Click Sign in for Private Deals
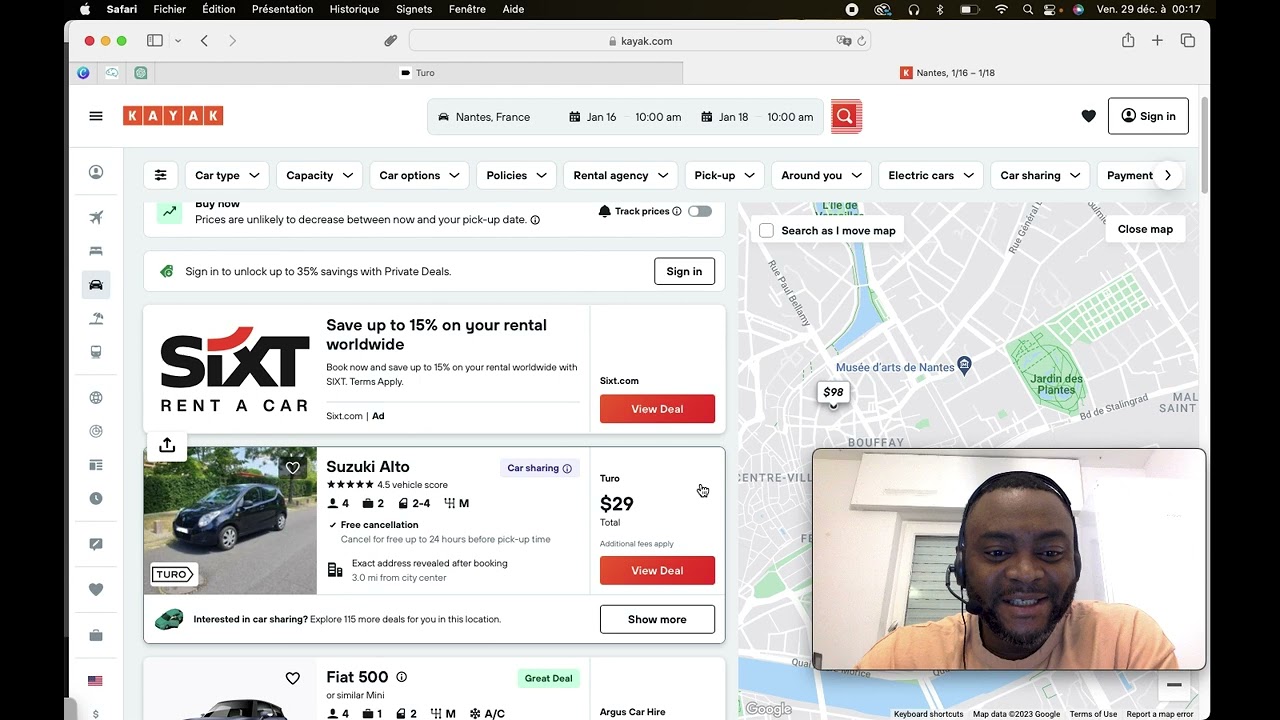The image size is (1280, 720). coord(684,271)
